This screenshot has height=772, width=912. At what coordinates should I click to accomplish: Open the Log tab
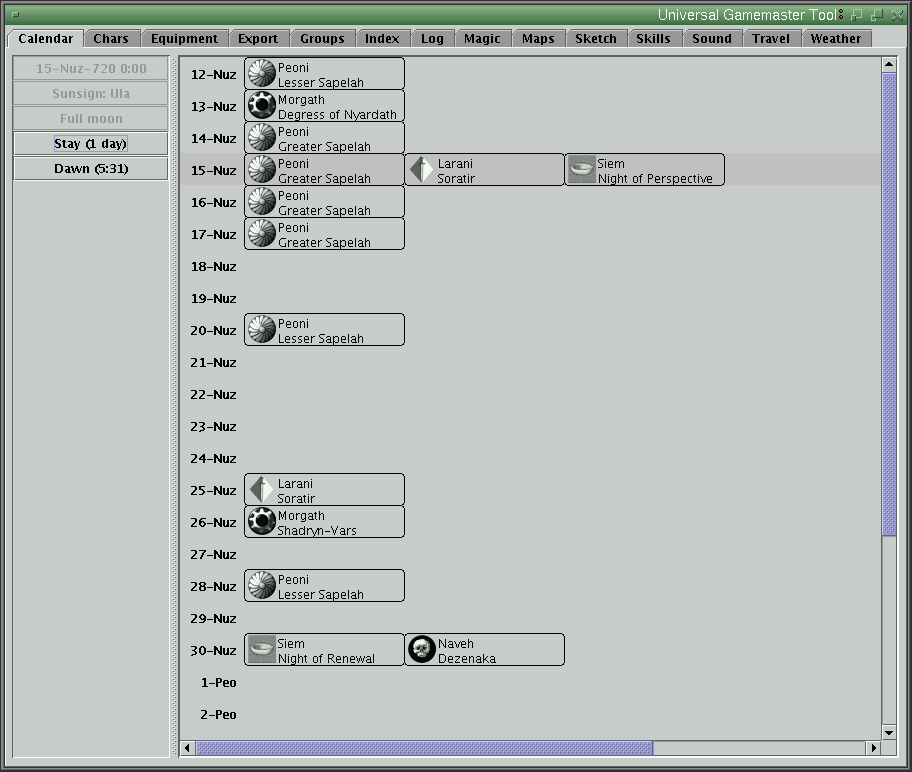point(432,38)
